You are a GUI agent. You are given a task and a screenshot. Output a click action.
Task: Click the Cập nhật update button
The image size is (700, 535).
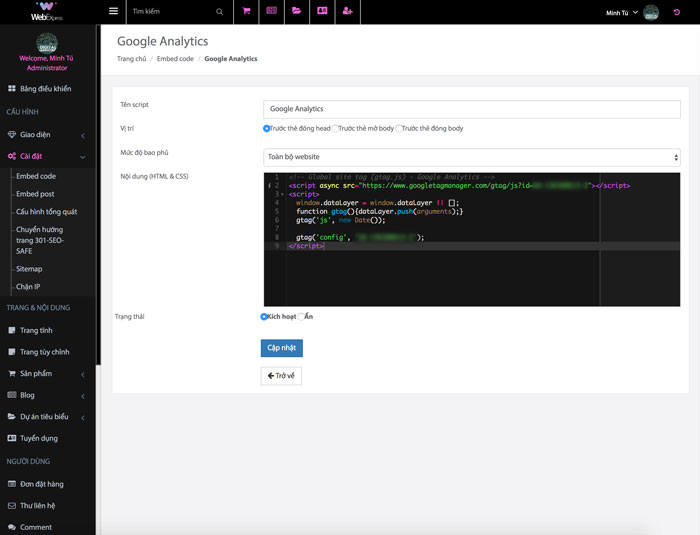coord(282,348)
